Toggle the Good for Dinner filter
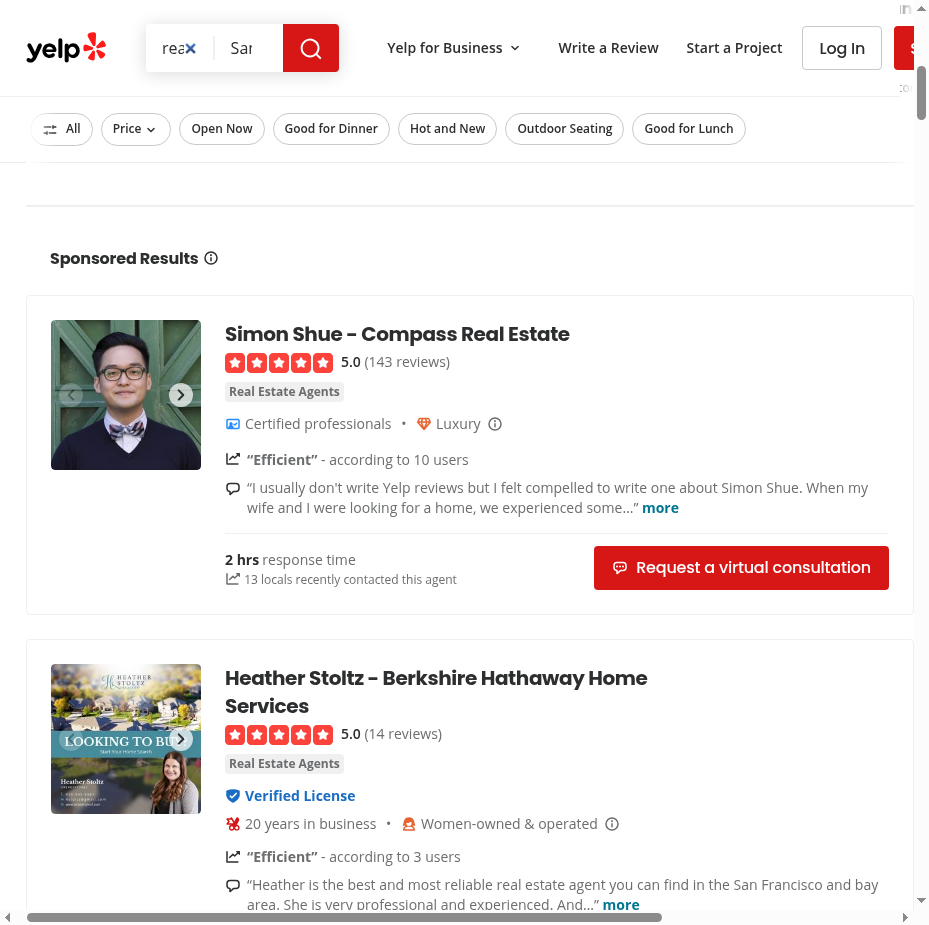929x925 pixels. point(331,129)
